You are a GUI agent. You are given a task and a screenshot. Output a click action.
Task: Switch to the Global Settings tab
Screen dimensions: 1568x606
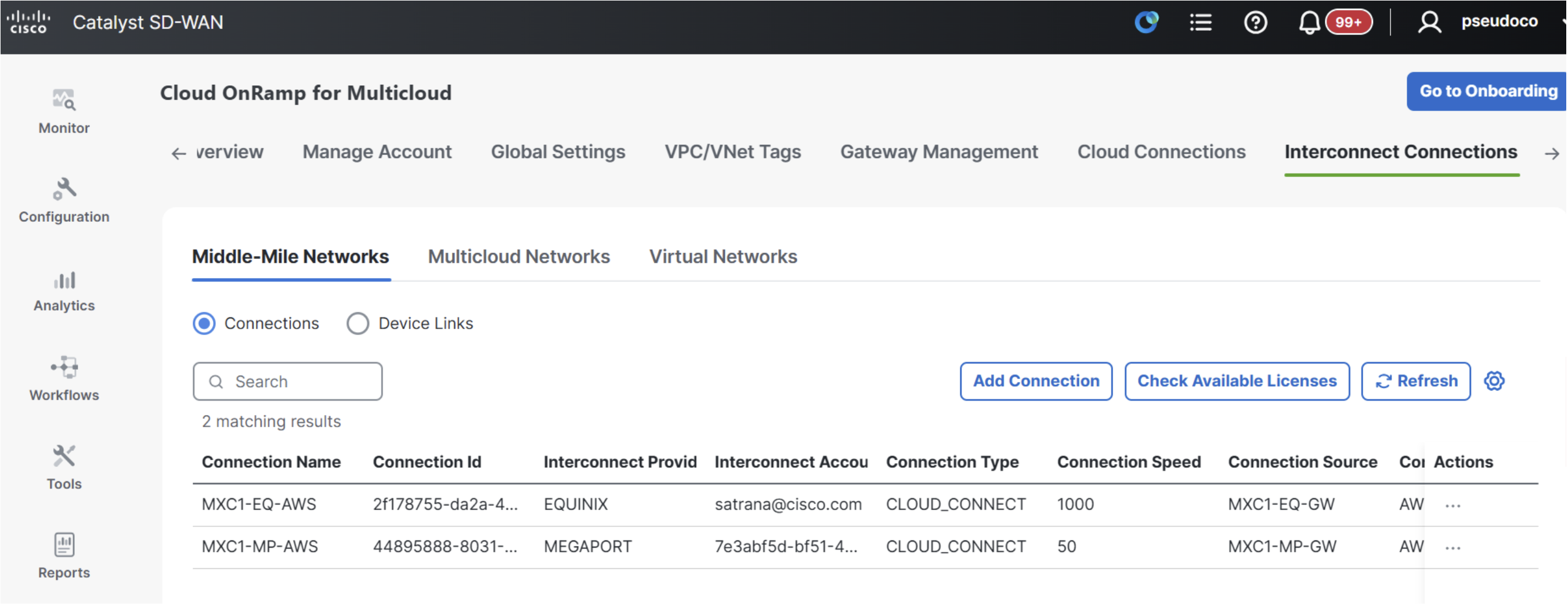(x=558, y=152)
